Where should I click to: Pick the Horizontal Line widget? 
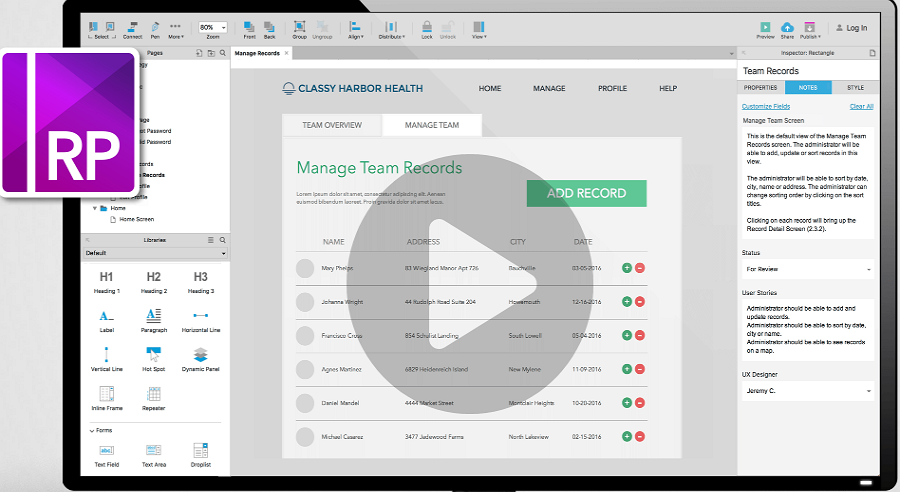(201, 321)
